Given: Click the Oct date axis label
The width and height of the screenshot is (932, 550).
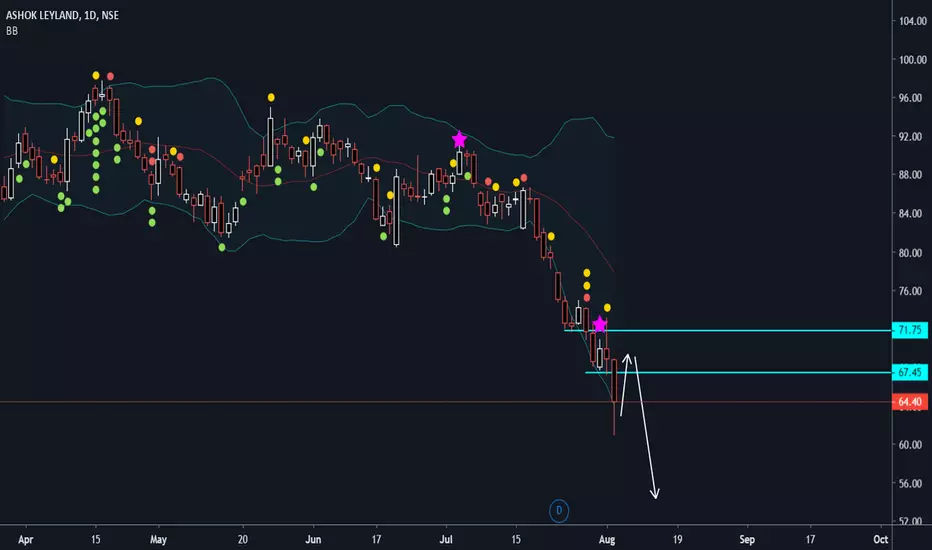Looking at the screenshot, I should pyautogui.click(x=880, y=539).
